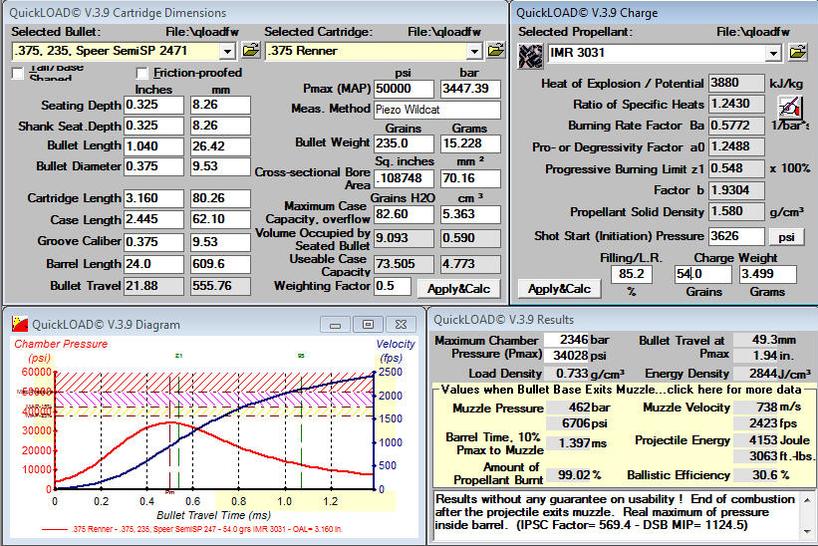Open the Selected Propellant dropdown list

point(773,52)
